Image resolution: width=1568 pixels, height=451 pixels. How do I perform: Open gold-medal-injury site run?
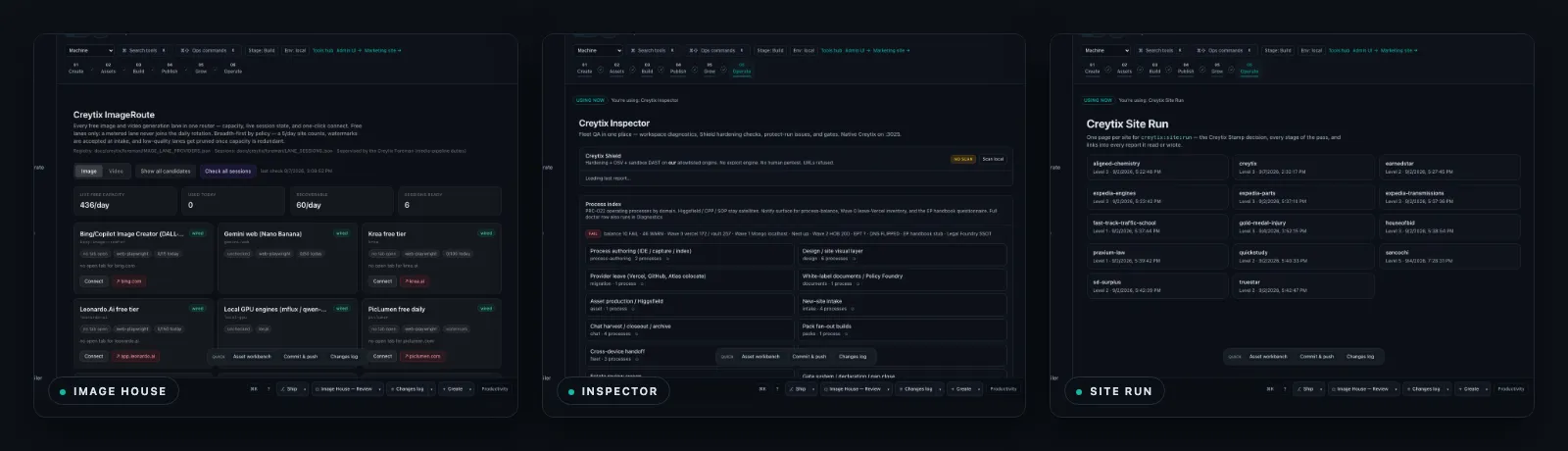click(1303, 226)
